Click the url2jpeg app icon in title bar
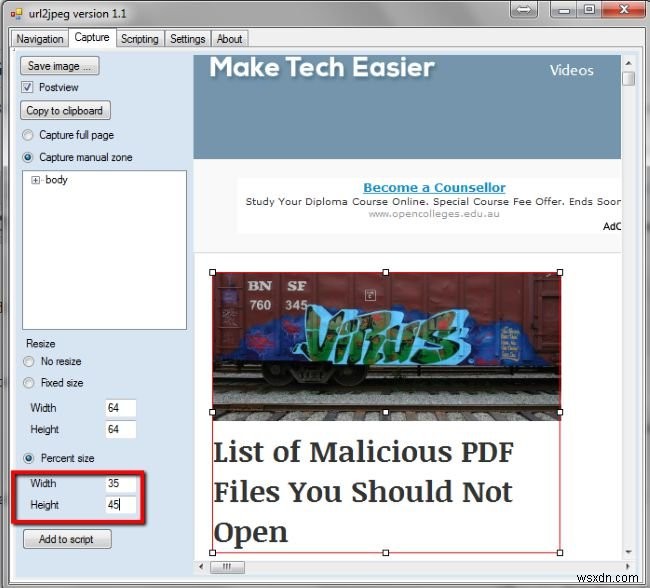The height and width of the screenshot is (588, 650). tap(16, 14)
